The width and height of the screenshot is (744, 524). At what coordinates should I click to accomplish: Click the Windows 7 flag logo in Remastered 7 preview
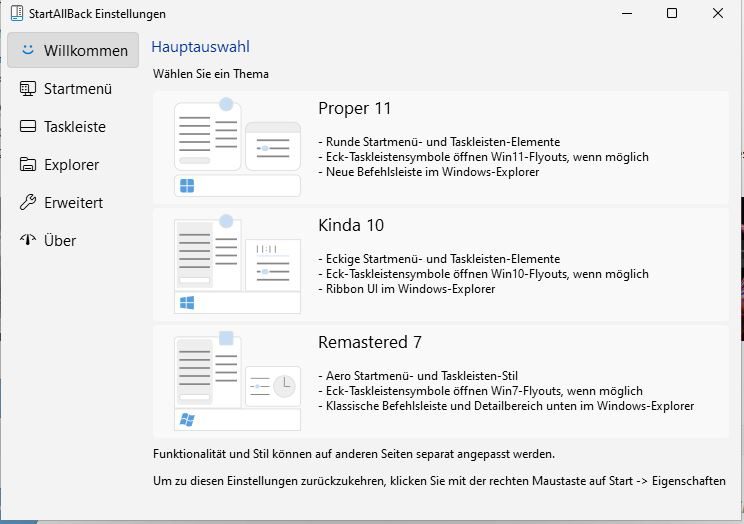click(x=187, y=420)
